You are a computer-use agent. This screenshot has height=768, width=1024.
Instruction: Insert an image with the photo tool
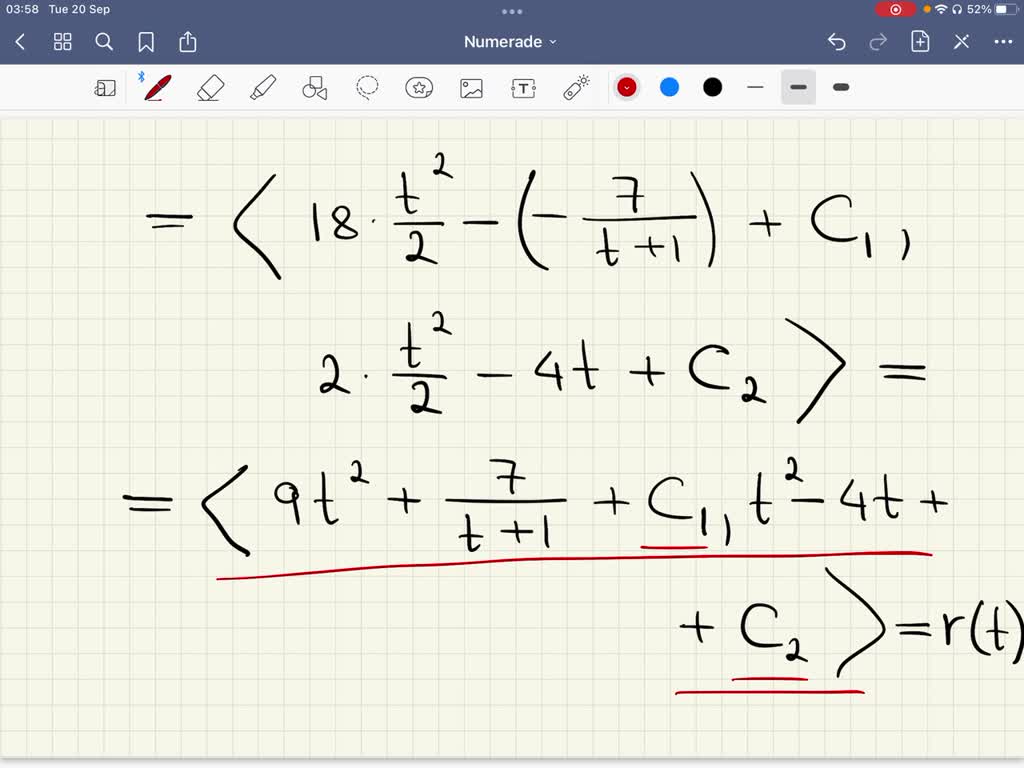click(x=471, y=87)
